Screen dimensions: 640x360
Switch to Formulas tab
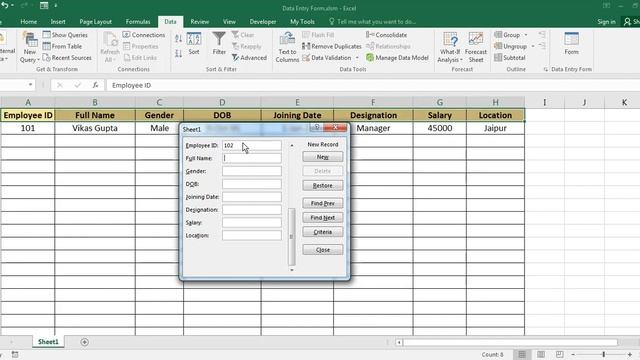click(x=138, y=22)
